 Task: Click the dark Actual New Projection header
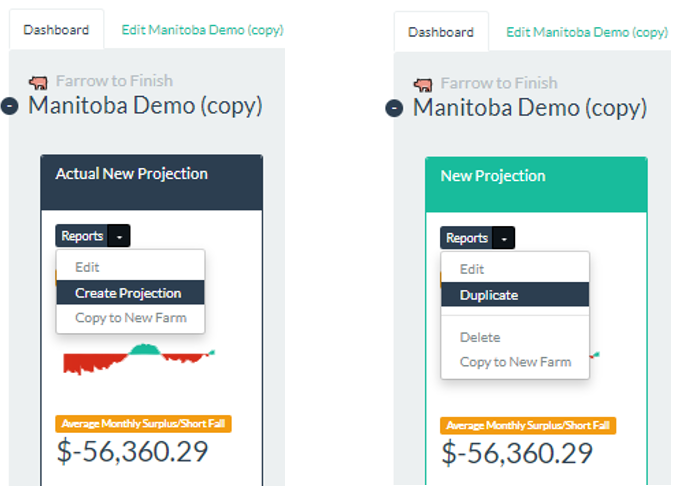click(x=152, y=183)
